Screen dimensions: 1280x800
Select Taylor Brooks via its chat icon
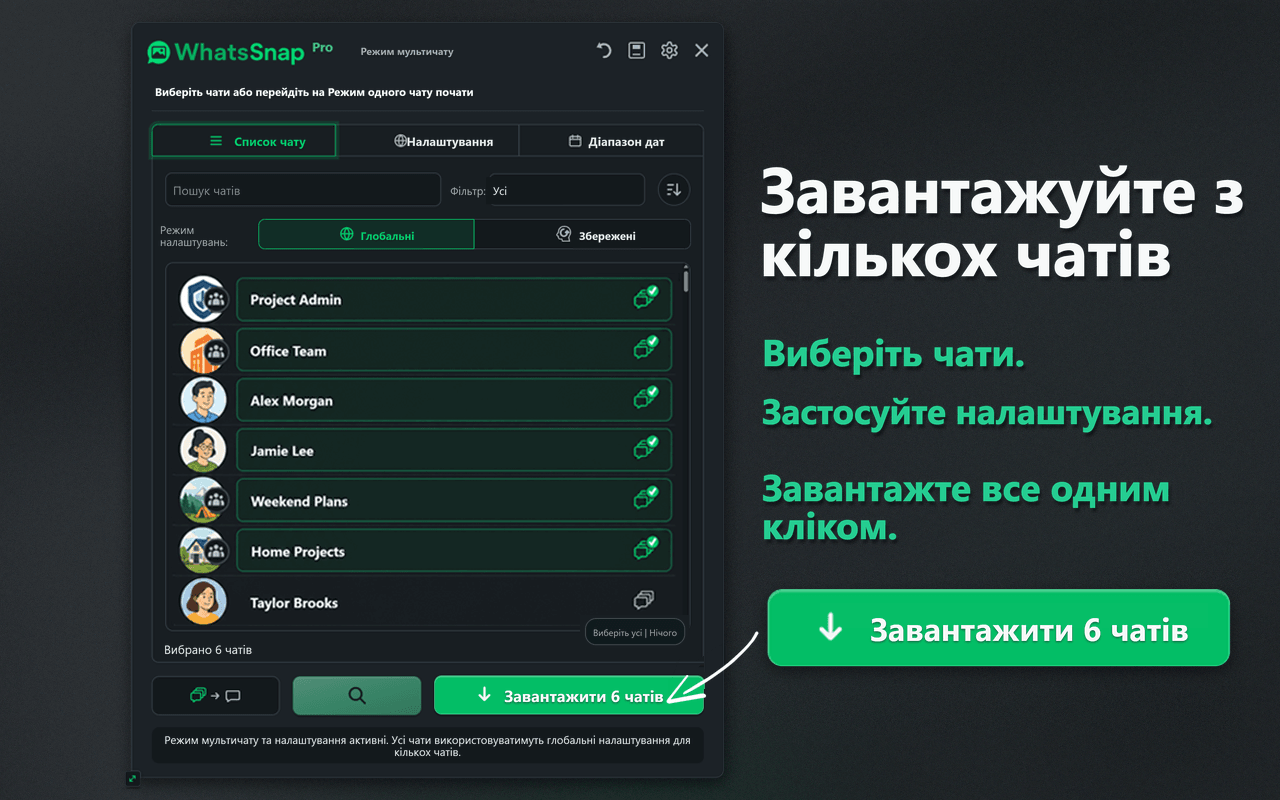[x=644, y=600]
